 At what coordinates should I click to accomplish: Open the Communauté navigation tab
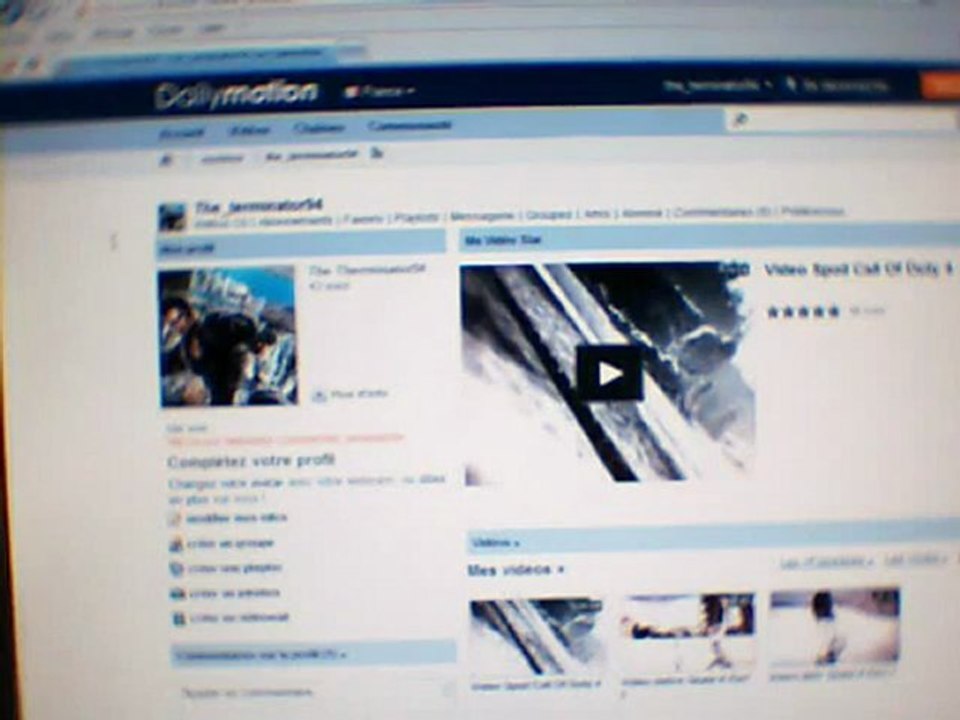coord(410,126)
